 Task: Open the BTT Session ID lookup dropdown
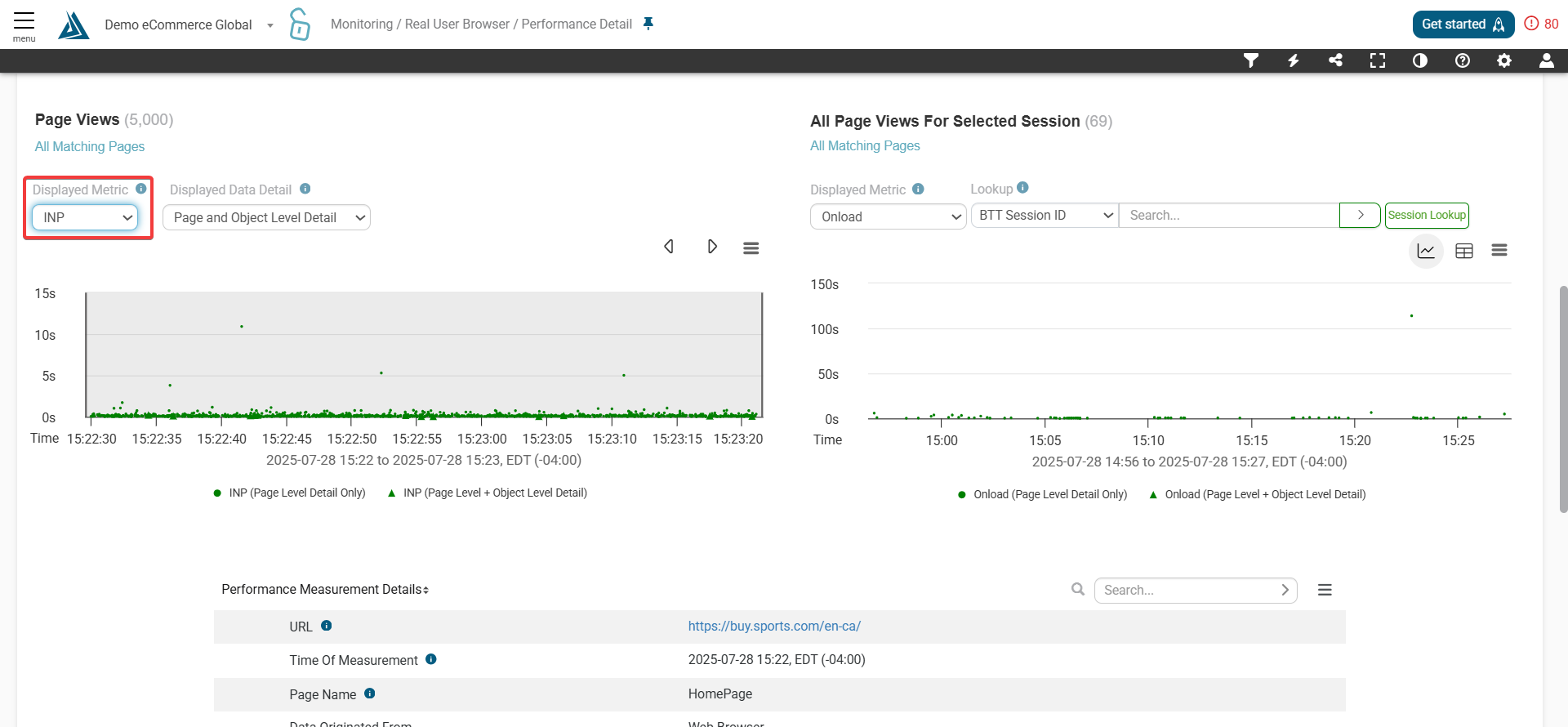click(x=1045, y=216)
